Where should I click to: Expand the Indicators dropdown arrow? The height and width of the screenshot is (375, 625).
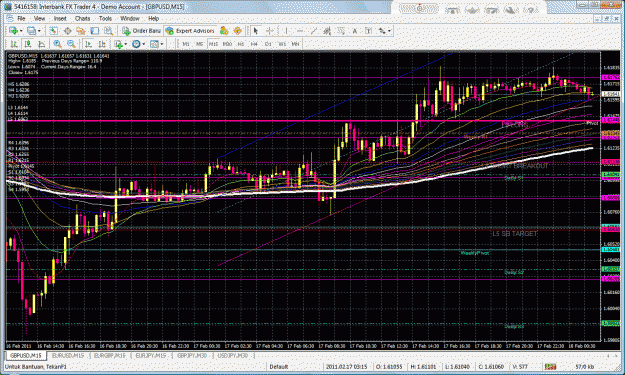[x=126, y=44]
